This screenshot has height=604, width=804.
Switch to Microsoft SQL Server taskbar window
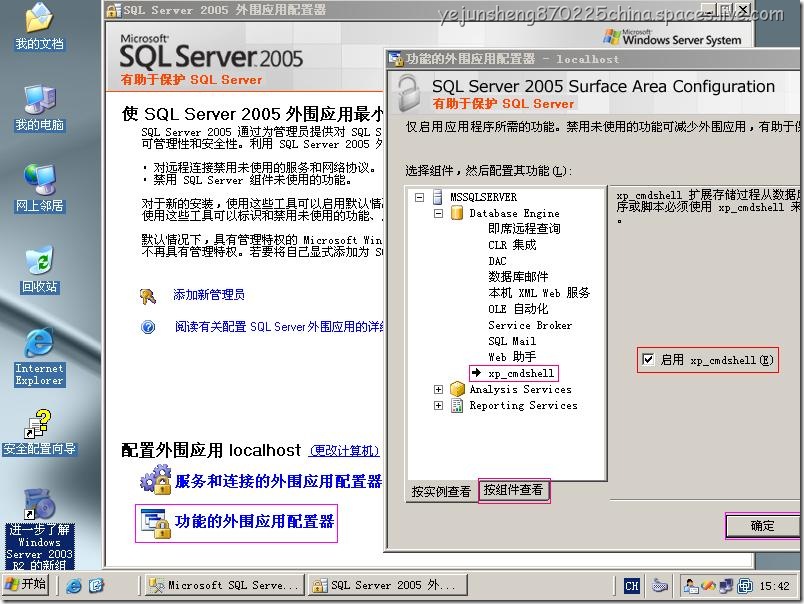[224, 585]
